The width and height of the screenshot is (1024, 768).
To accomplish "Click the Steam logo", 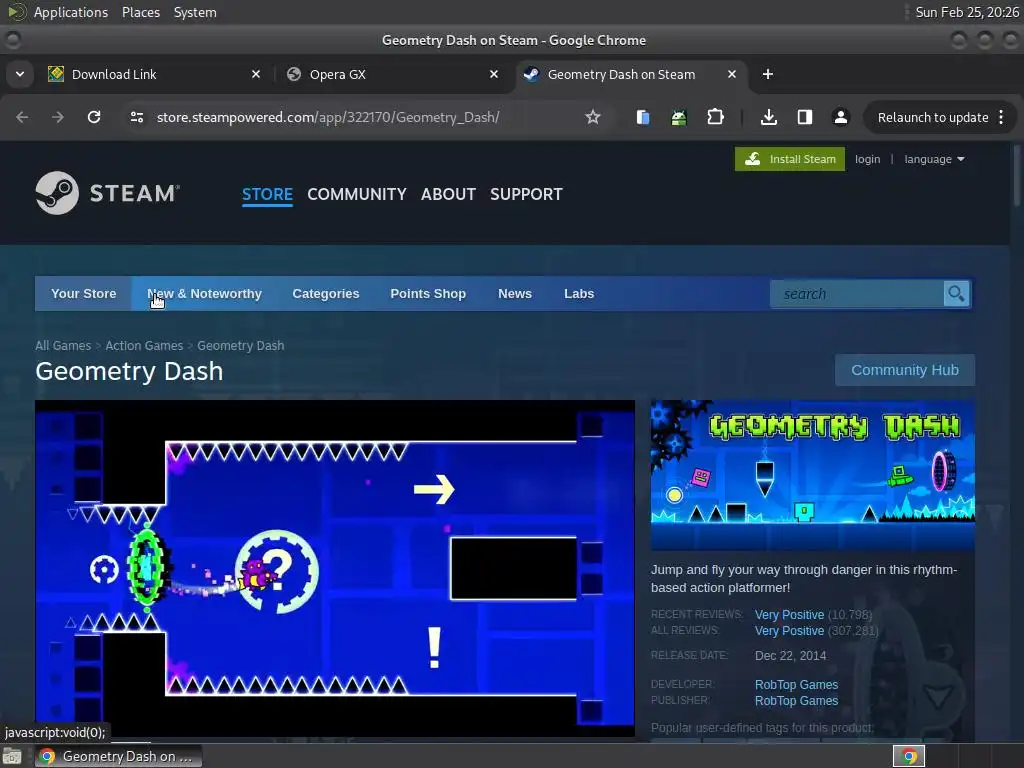I will click(108, 193).
